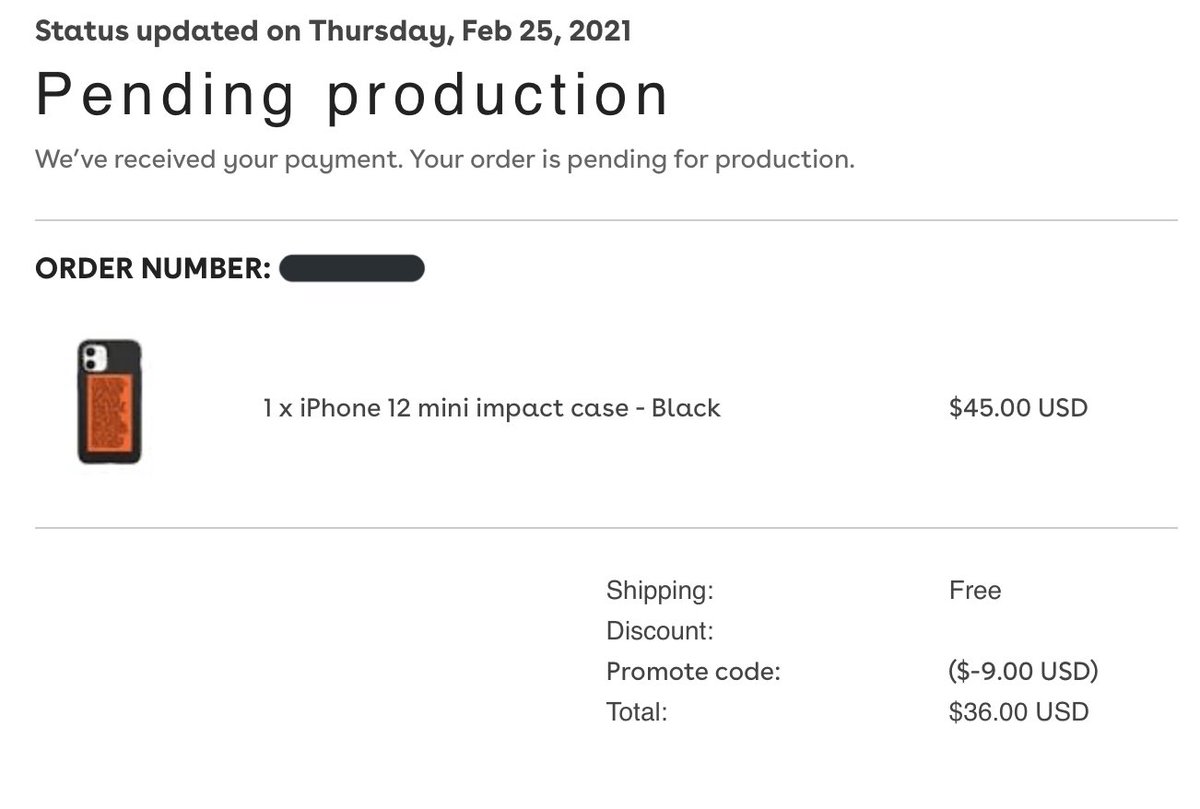
Task: Click the Shipping label
Action: [x=659, y=591]
